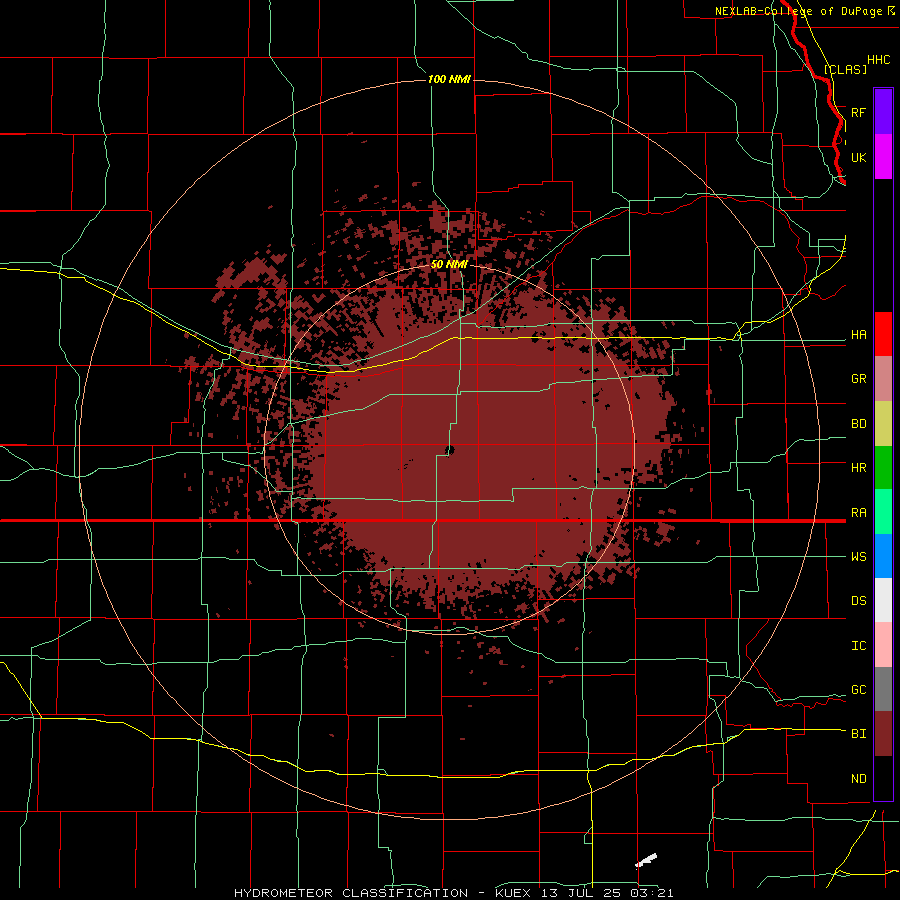Click the BD legend label
Viewport: 900px width, 900px height.
[x=858, y=424]
